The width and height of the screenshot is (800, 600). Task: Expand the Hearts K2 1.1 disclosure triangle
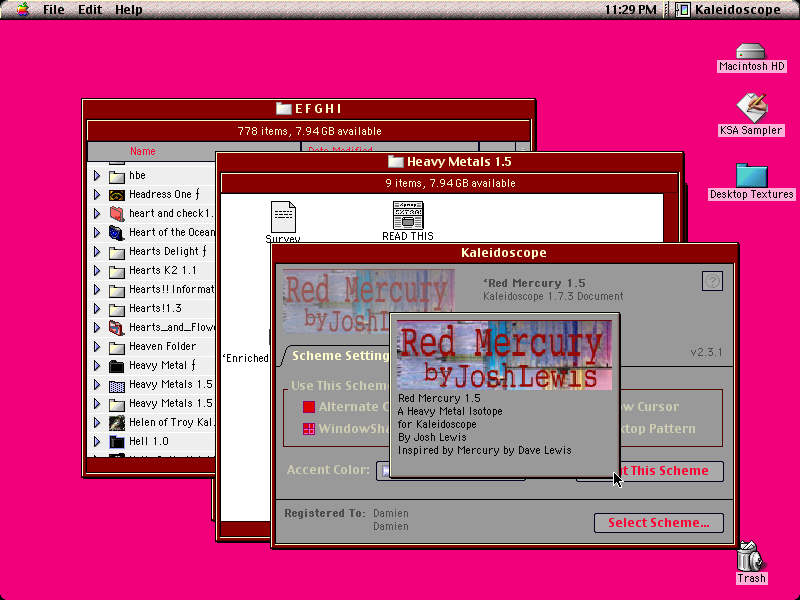(x=97, y=270)
